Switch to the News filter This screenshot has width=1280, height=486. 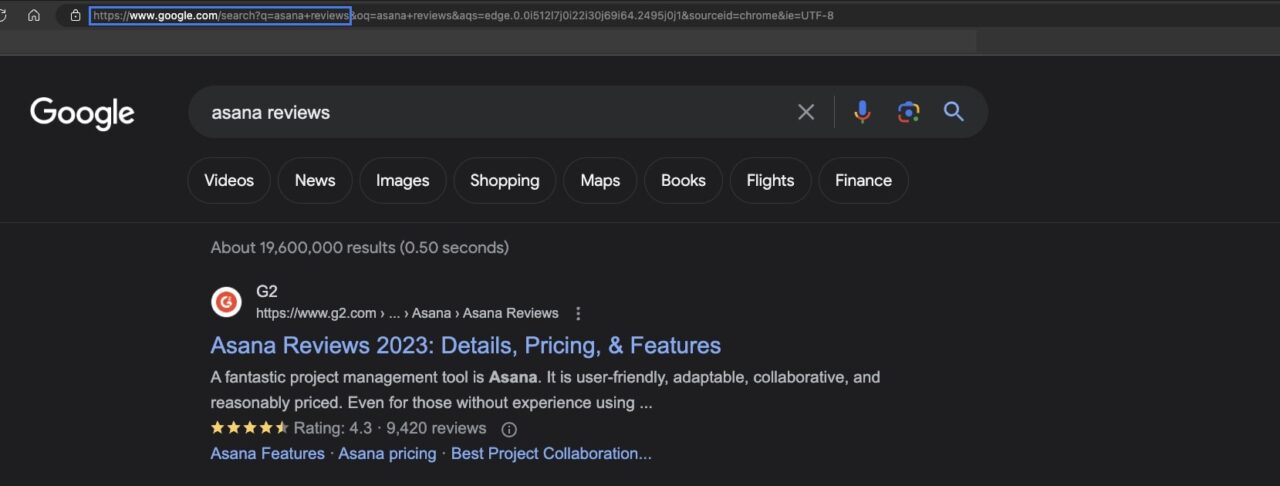(x=315, y=181)
